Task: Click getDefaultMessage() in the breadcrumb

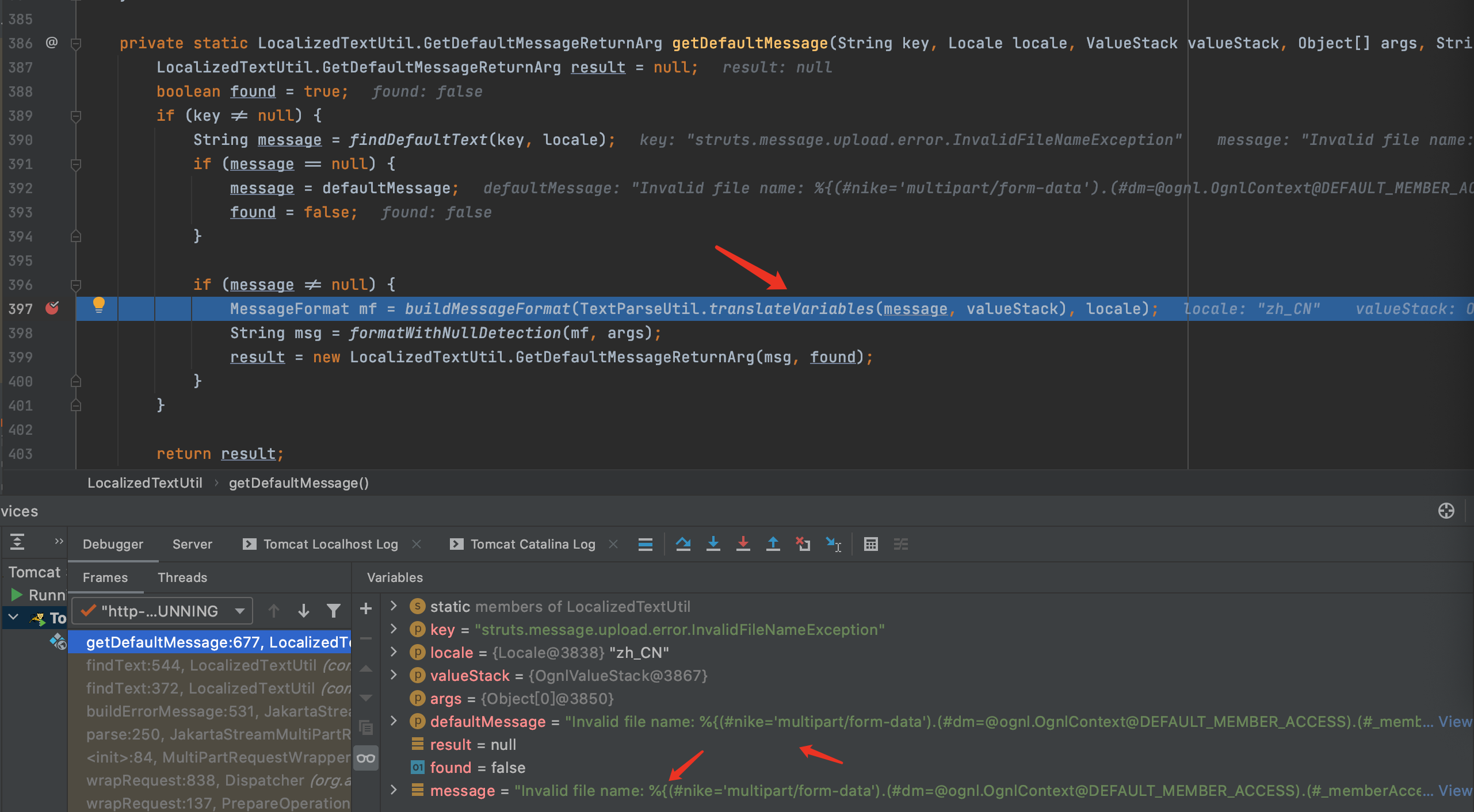Action: 299,483
